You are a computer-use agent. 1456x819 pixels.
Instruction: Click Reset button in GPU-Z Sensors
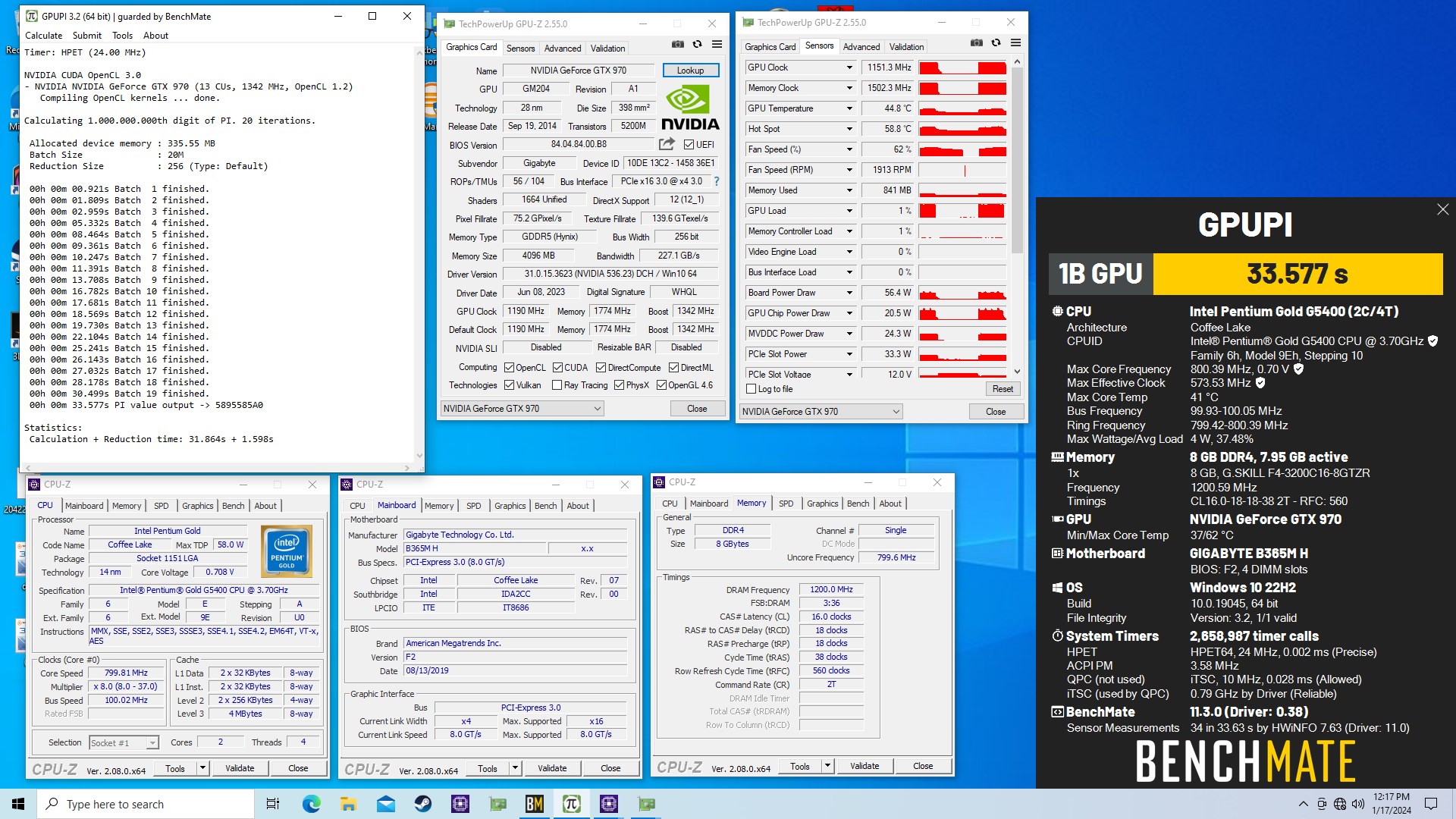1003,389
